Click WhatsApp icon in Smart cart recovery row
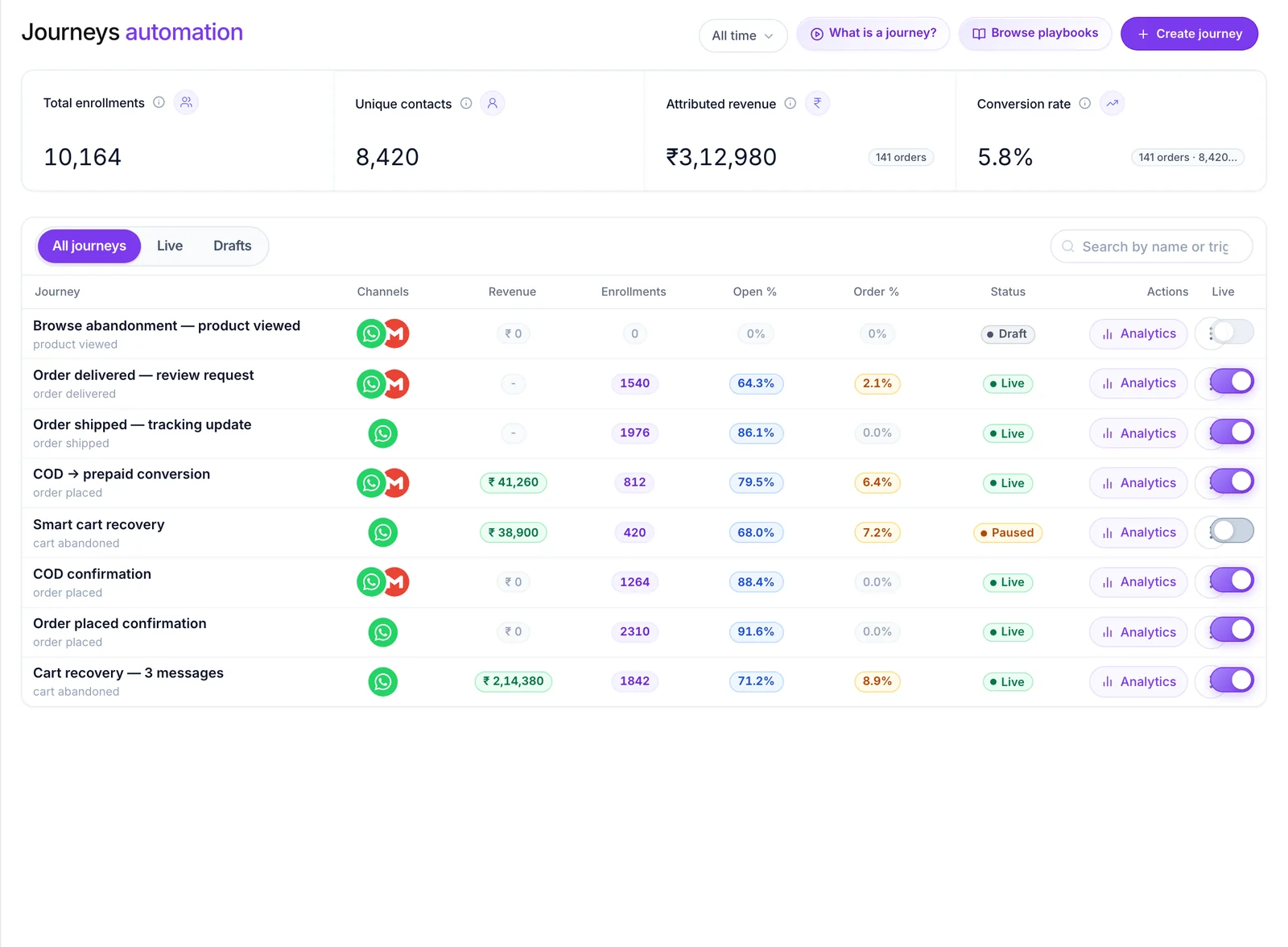Screen dimensions: 1288x947 point(383,532)
